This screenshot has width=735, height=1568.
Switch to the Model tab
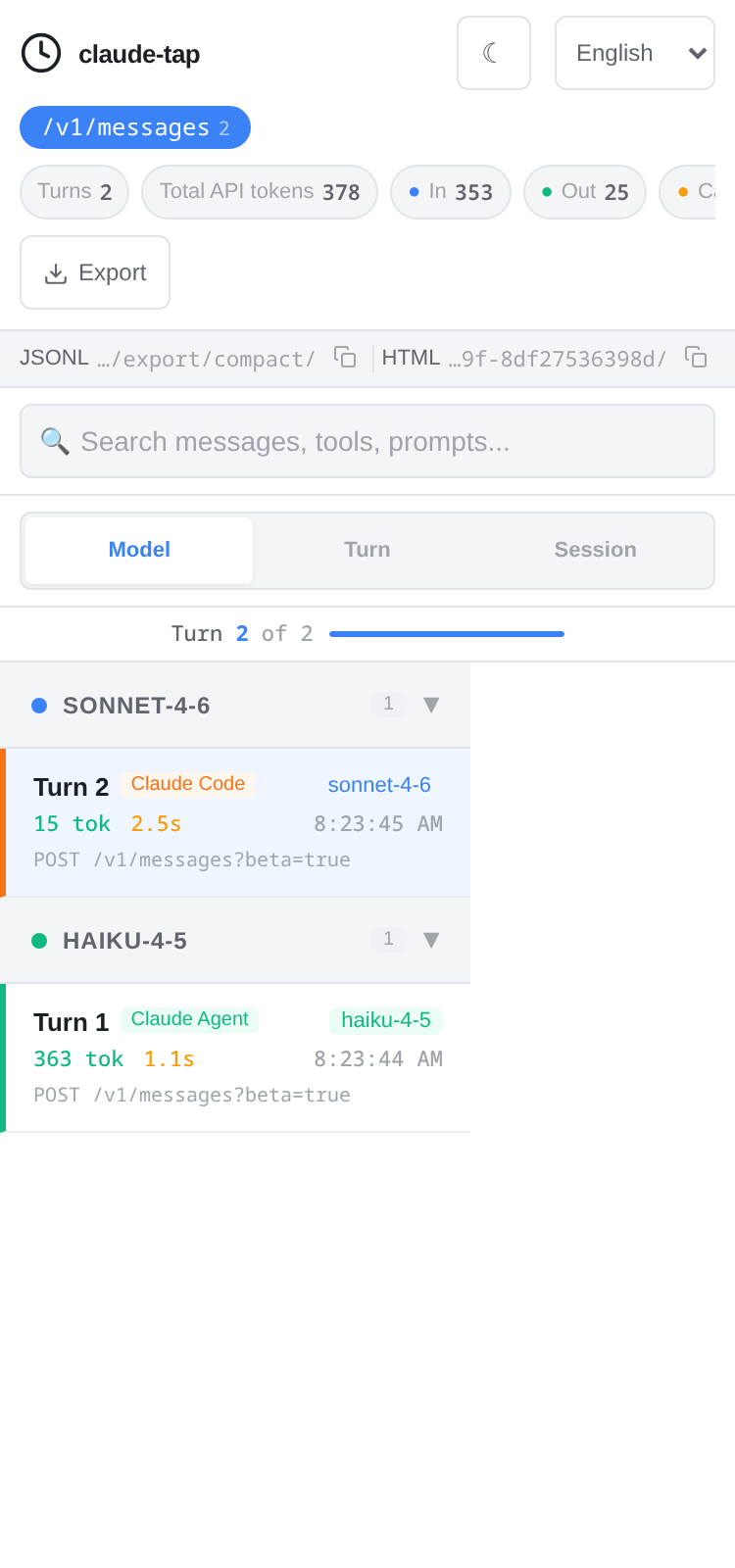139,550
